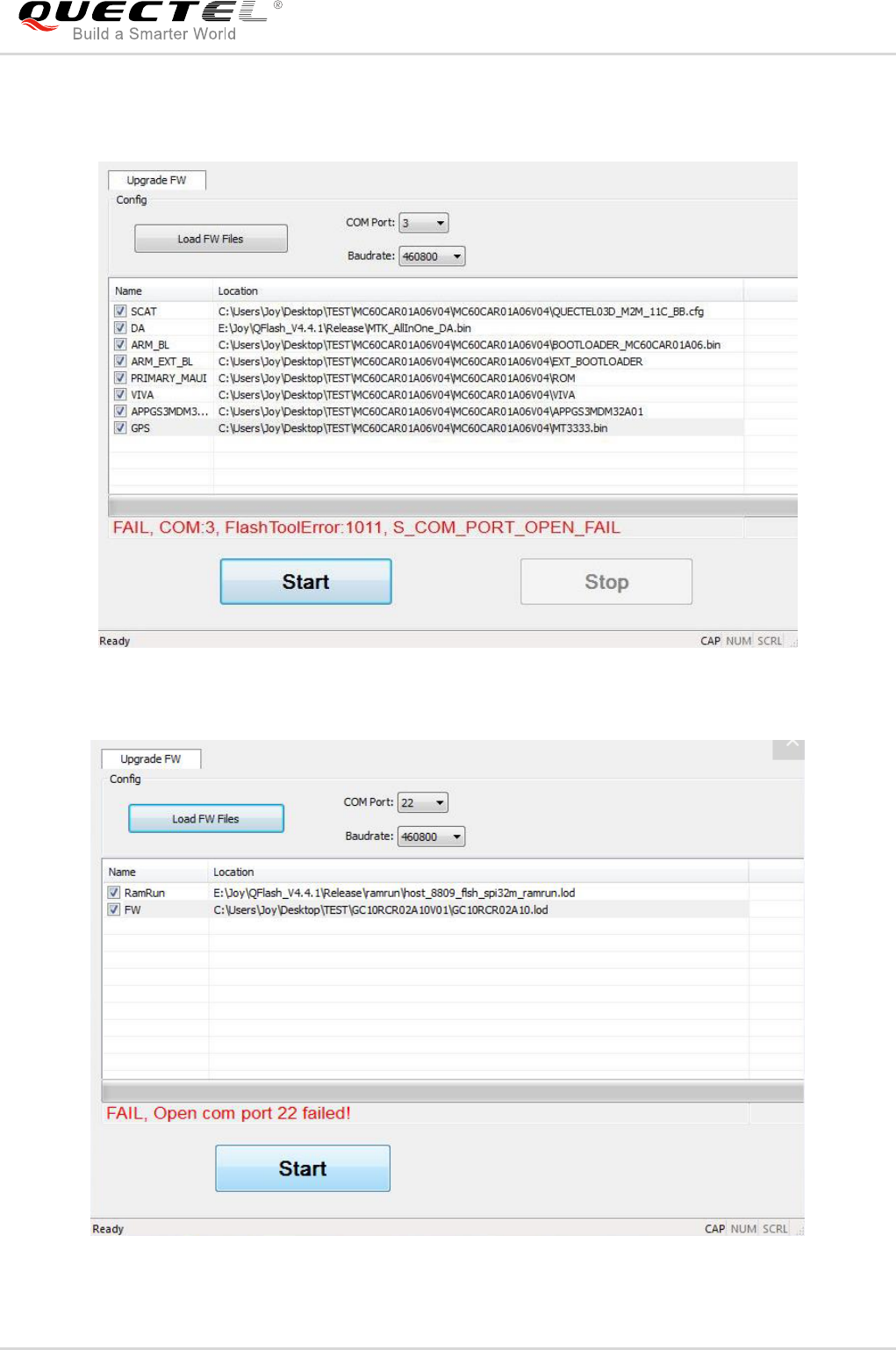Screen dimensions: 896x1350
Task: Click SCRL indicator in top status bar
Action: 770,641
